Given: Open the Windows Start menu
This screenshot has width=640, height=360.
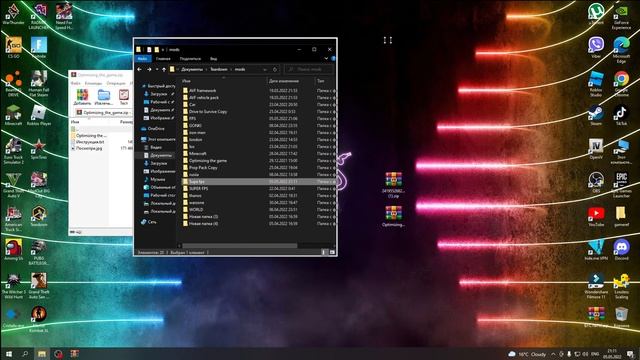Looking at the screenshot, I should click(9, 353).
